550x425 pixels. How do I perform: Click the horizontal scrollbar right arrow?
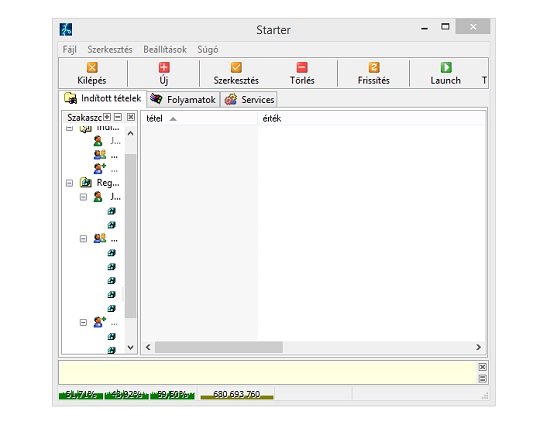pyautogui.click(x=478, y=347)
